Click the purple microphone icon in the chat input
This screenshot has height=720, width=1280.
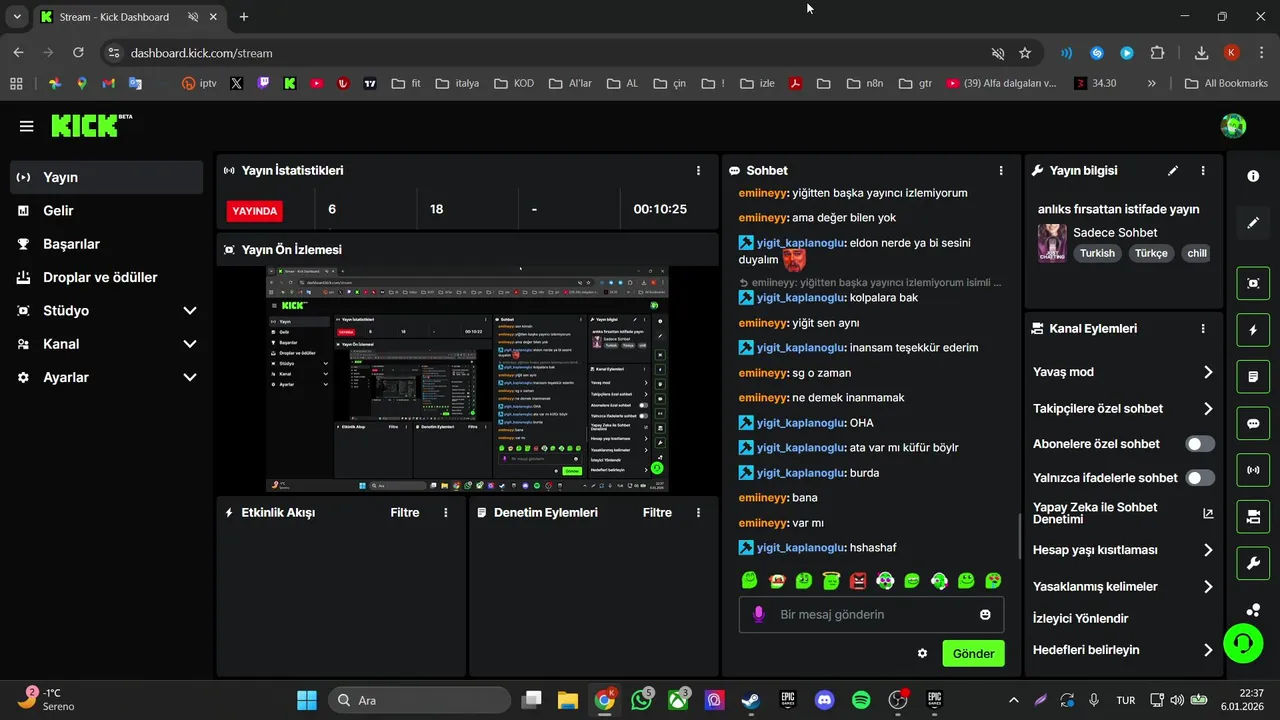pyautogui.click(x=759, y=614)
